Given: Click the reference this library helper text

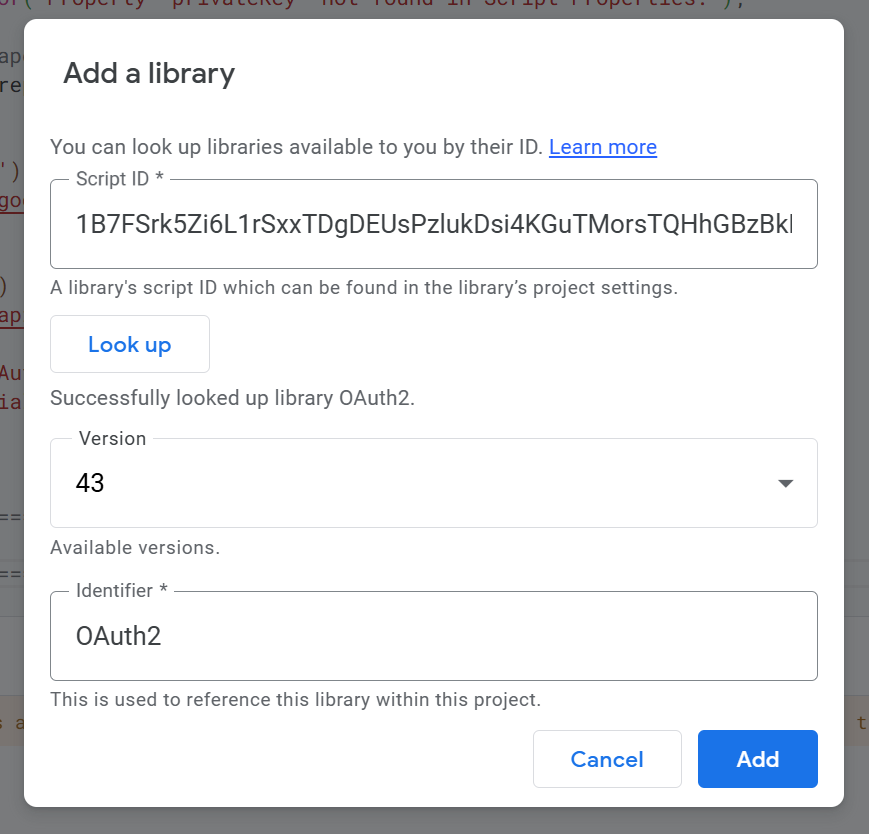Looking at the screenshot, I should [x=295, y=700].
